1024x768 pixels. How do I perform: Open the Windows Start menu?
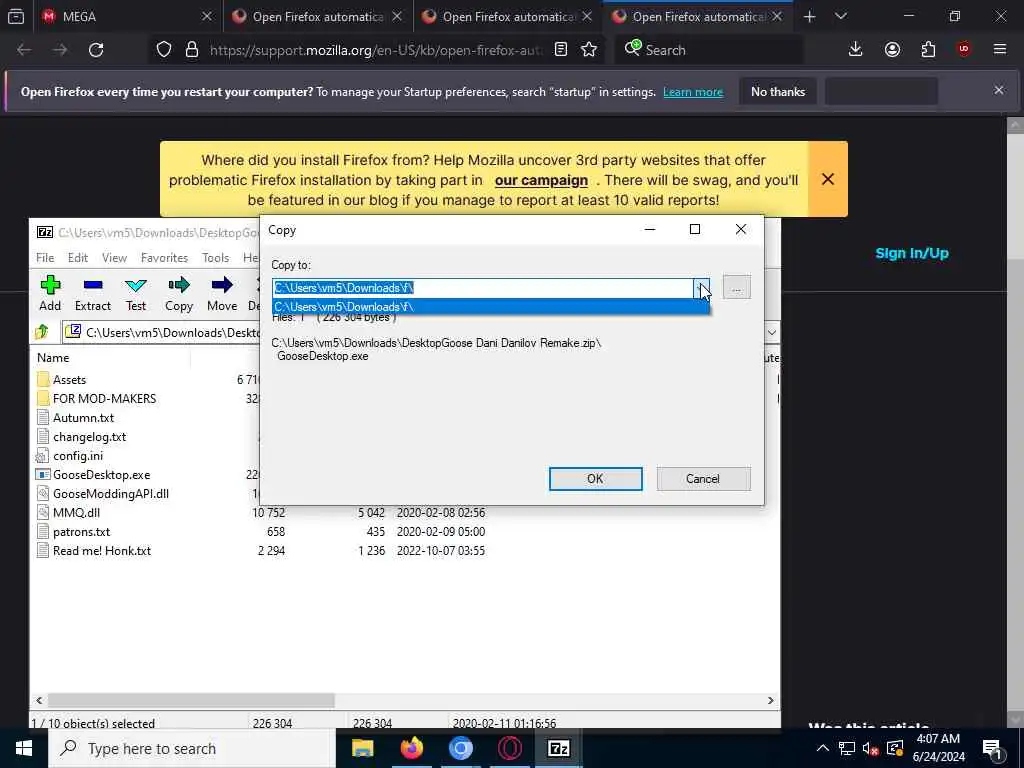click(x=24, y=748)
